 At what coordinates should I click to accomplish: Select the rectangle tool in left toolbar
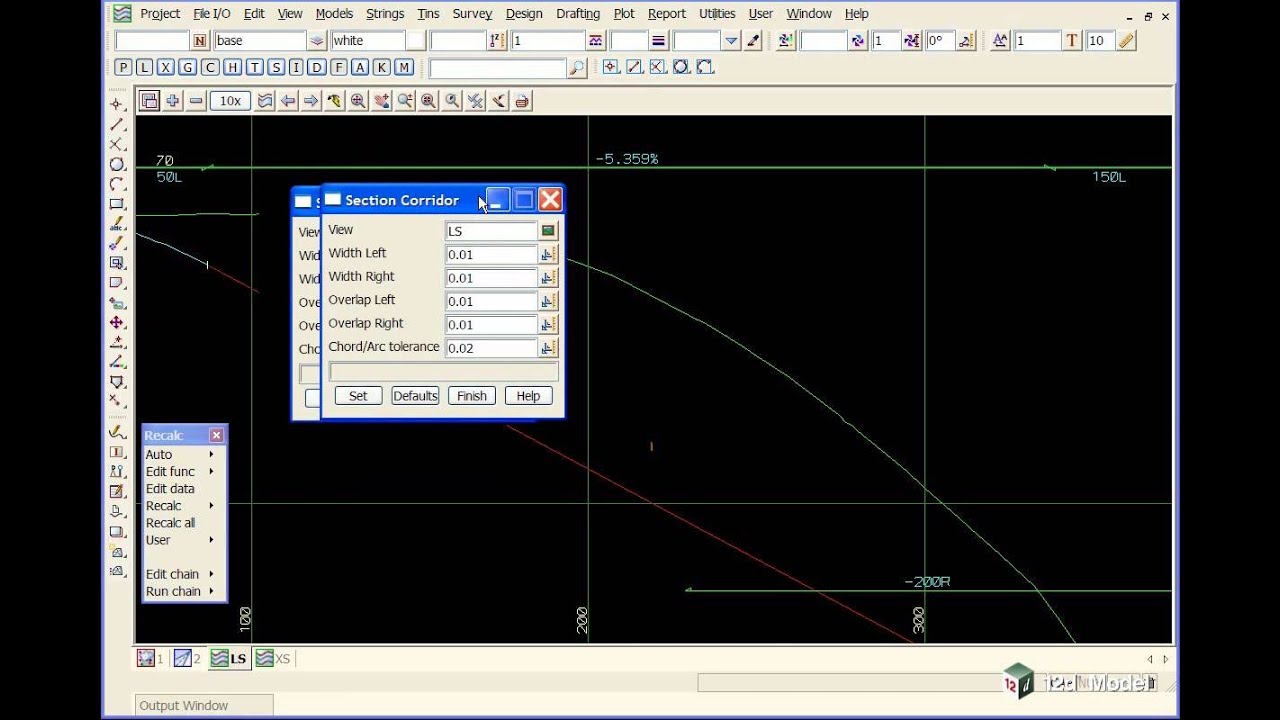[x=117, y=204]
